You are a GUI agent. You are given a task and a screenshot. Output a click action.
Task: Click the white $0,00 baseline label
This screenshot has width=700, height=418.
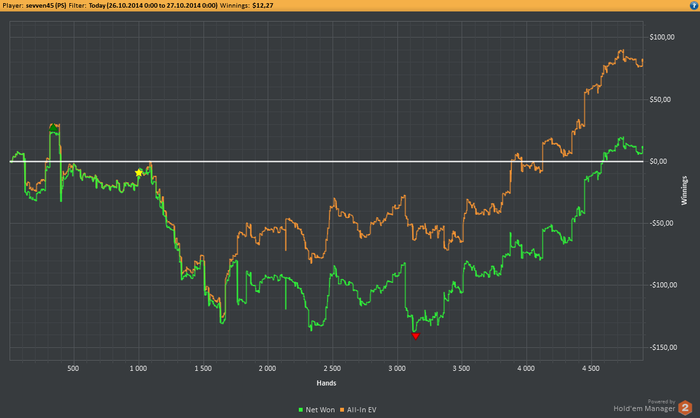pyautogui.click(x=660, y=161)
